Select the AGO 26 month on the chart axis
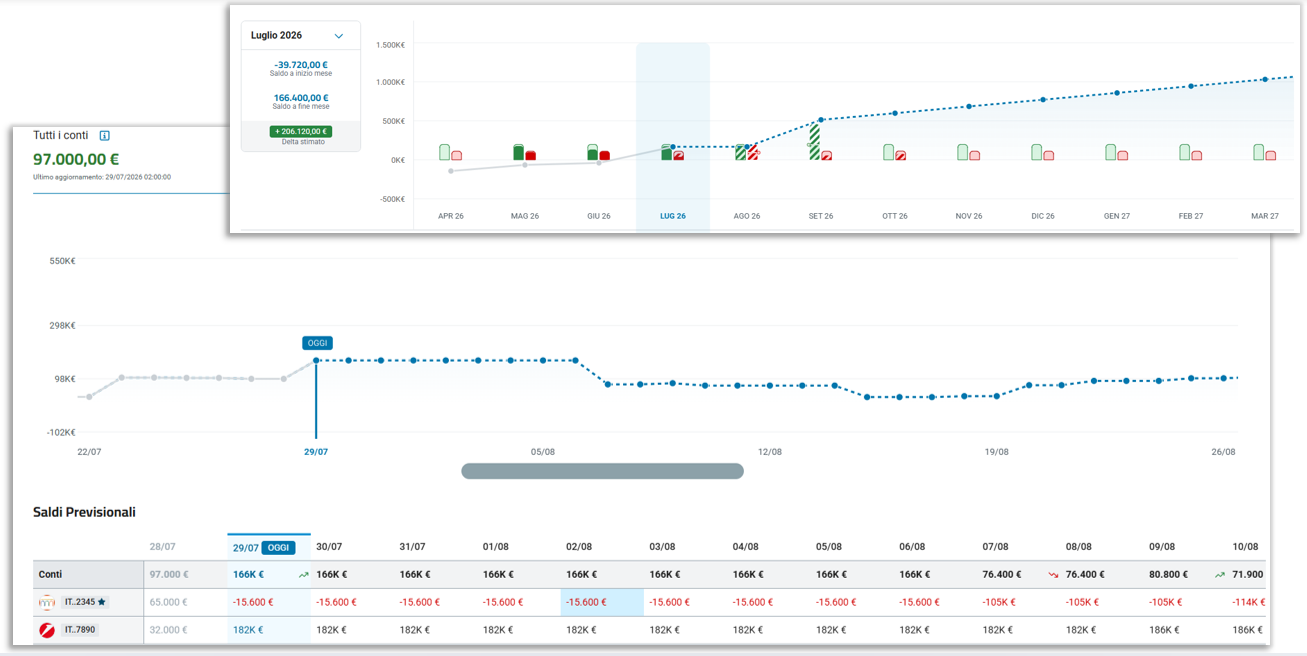Viewport: 1307px width, 656px height. (x=747, y=216)
